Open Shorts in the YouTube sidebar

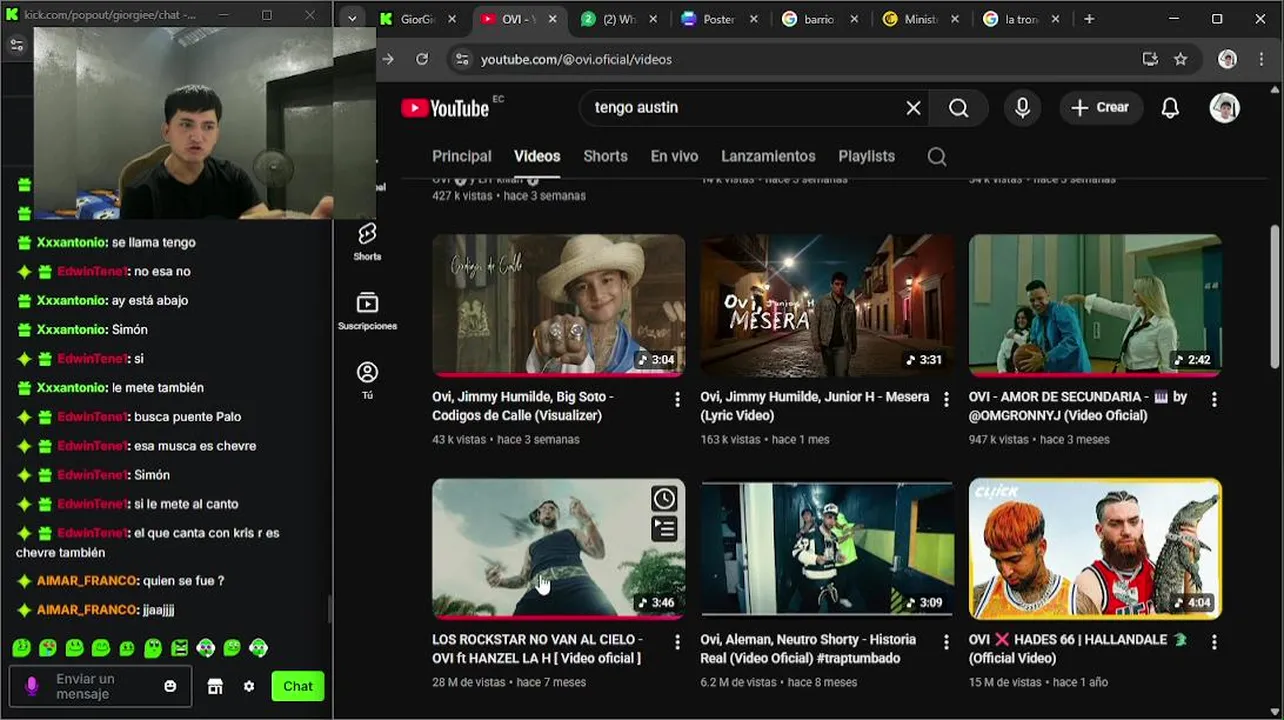click(367, 241)
